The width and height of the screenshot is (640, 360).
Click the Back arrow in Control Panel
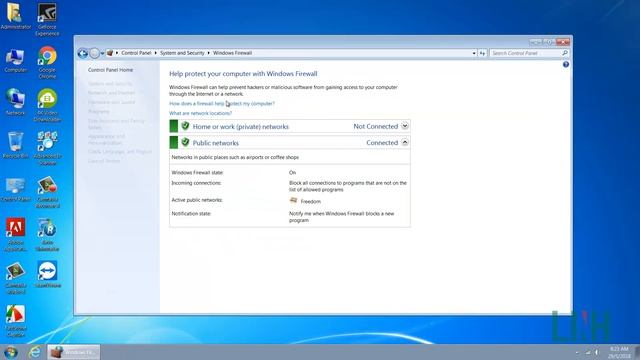tap(82, 53)
